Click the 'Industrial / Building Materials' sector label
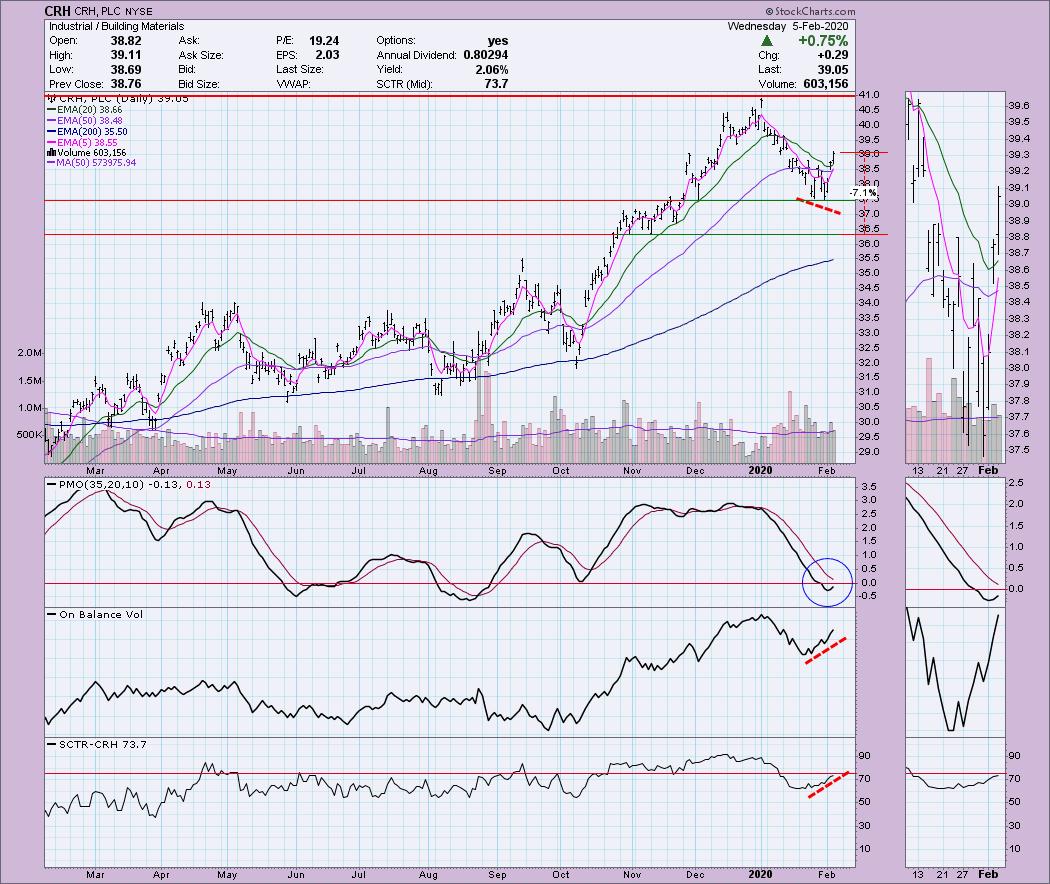The height and width of the screenshot is (884, 1050). pos(117,26)
